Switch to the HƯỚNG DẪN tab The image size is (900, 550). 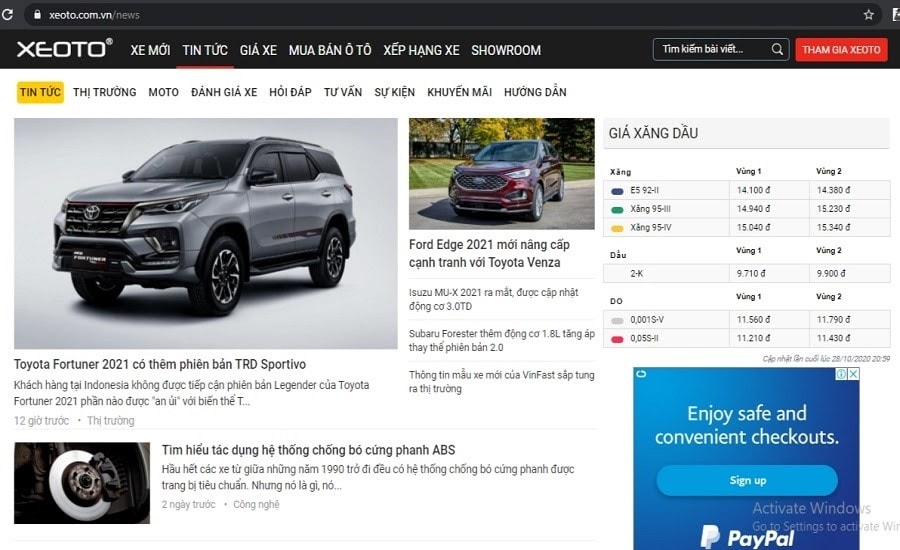coord(535,92)
